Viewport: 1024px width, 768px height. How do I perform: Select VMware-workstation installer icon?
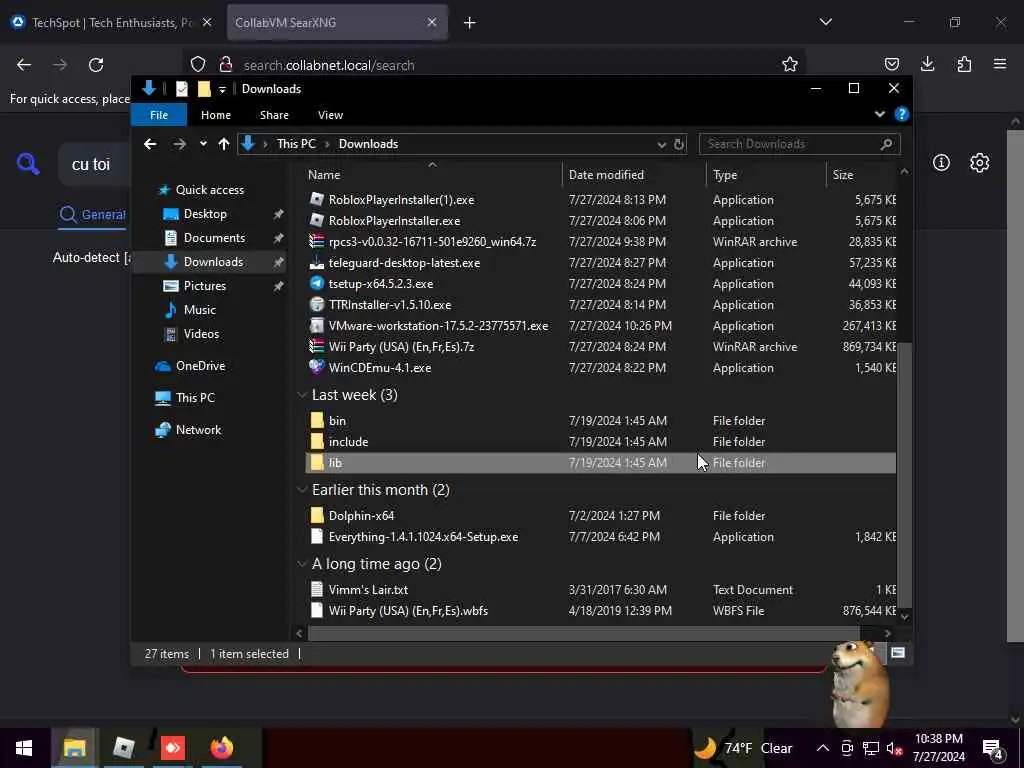(x=317, y=325)
